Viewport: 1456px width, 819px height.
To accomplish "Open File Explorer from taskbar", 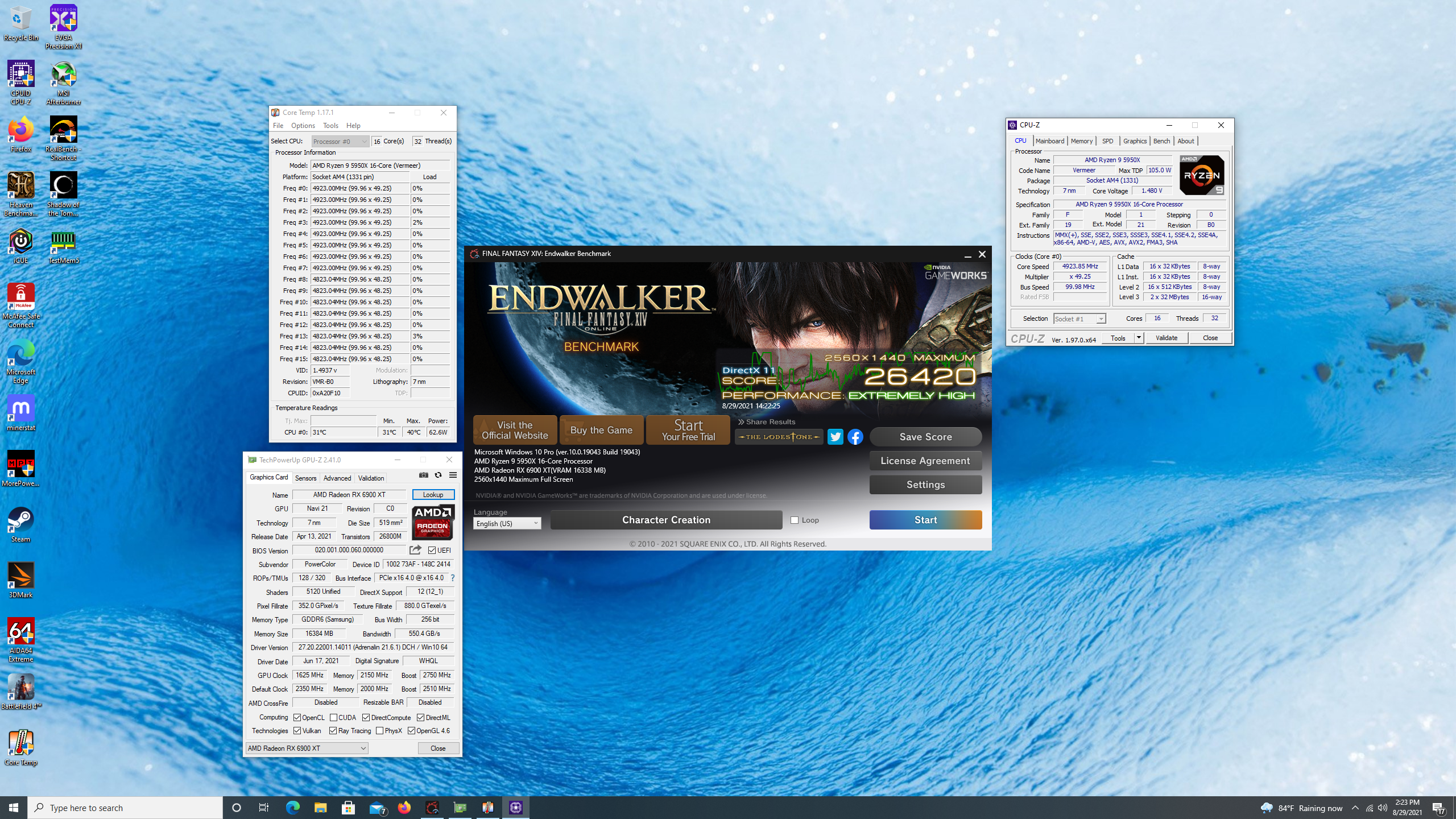I will point(321,808).
